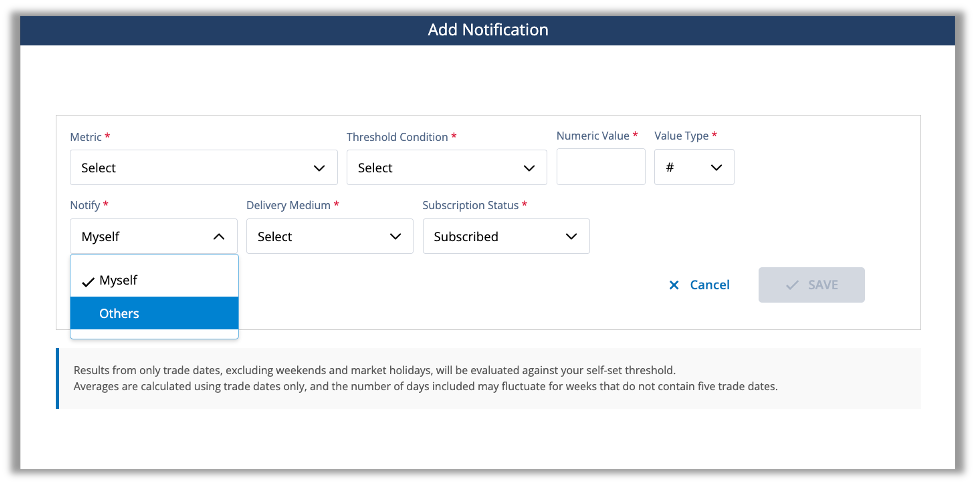Click the Subscription Status chevron arrow
Viewport: 976px width, 484px height.
pos(571,237)
